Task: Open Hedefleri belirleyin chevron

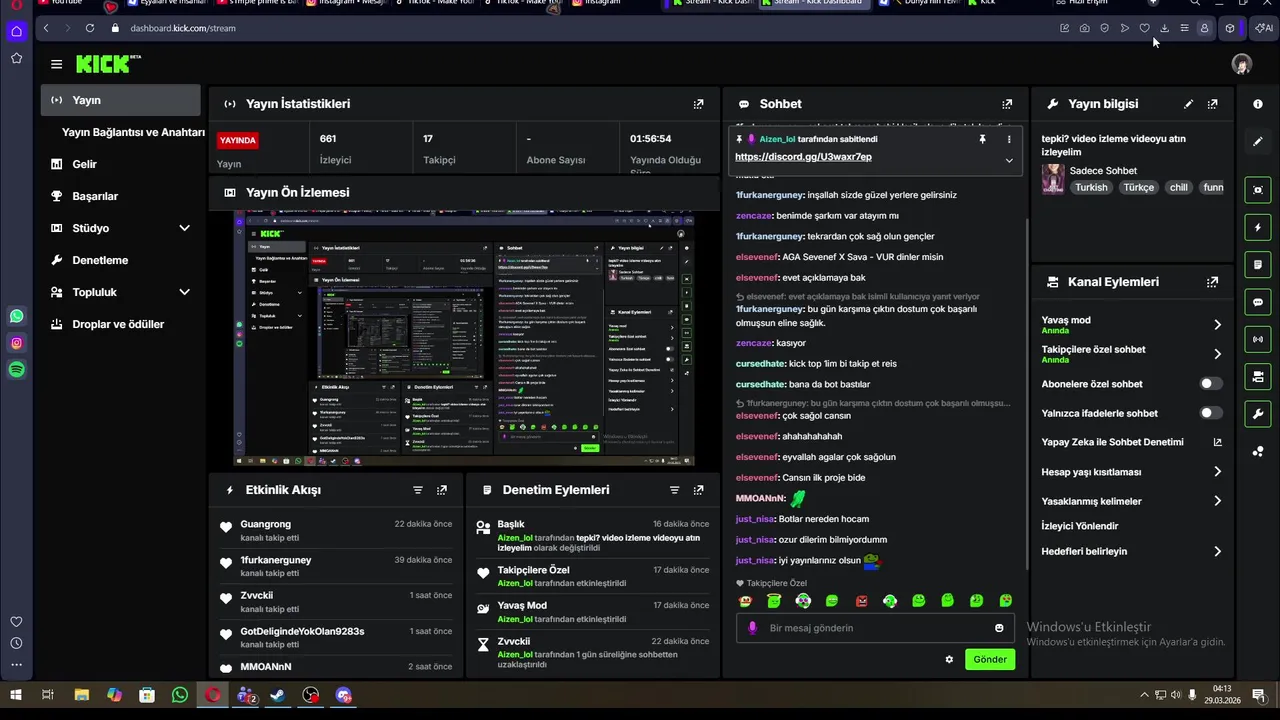Action: pyautogui.click(x=1217, y=551)
